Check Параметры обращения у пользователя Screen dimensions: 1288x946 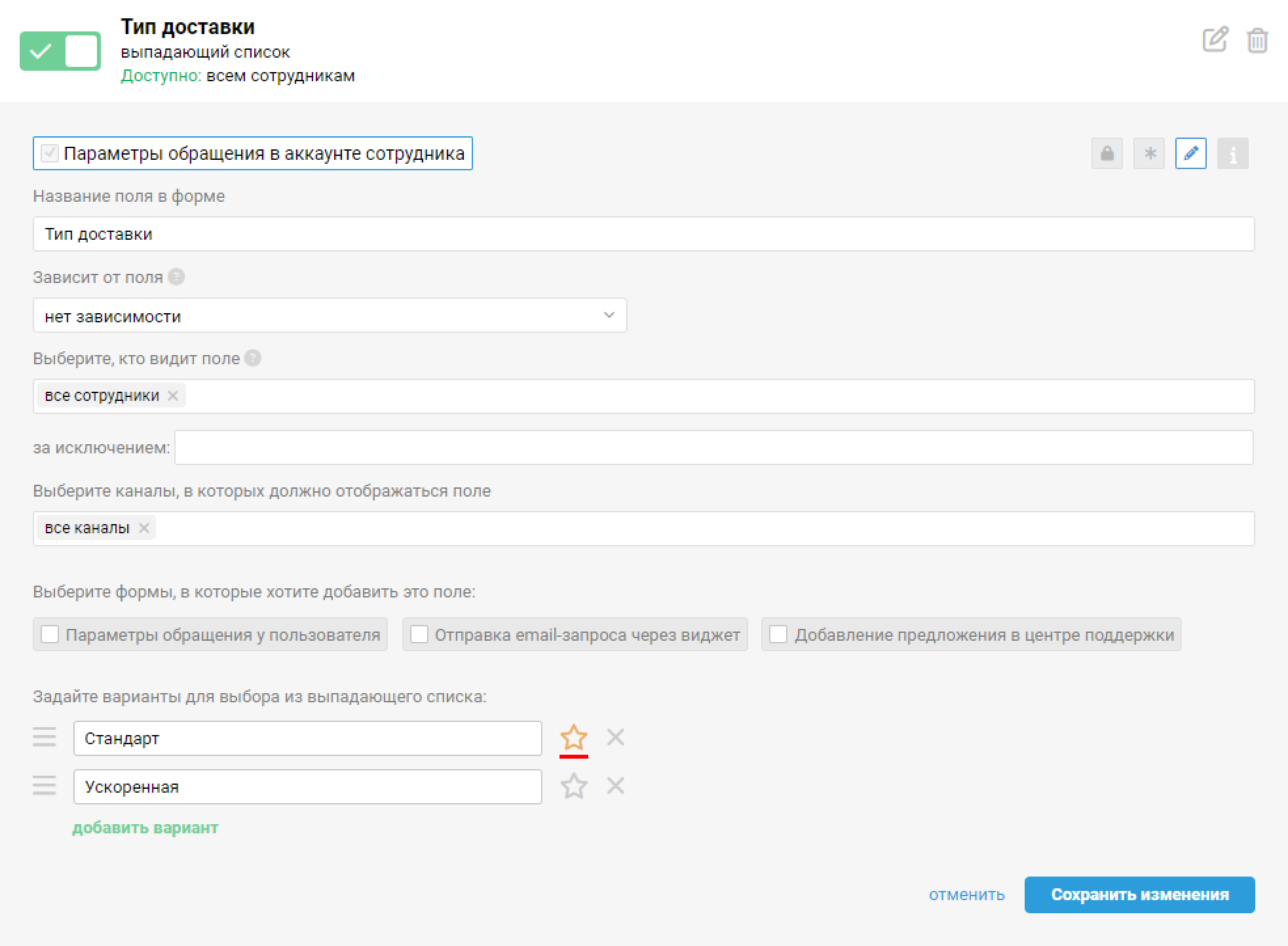50,634
